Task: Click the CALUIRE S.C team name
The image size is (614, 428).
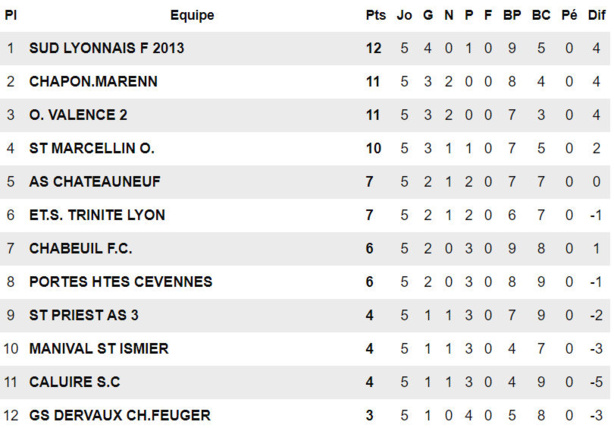Action: click(76, 382)
